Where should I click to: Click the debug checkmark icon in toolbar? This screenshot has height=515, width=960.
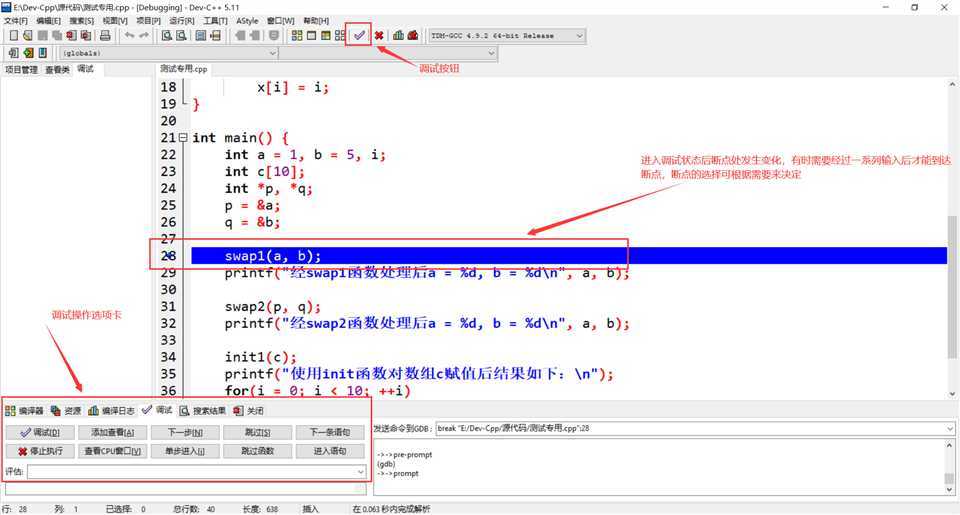(359, 35)
